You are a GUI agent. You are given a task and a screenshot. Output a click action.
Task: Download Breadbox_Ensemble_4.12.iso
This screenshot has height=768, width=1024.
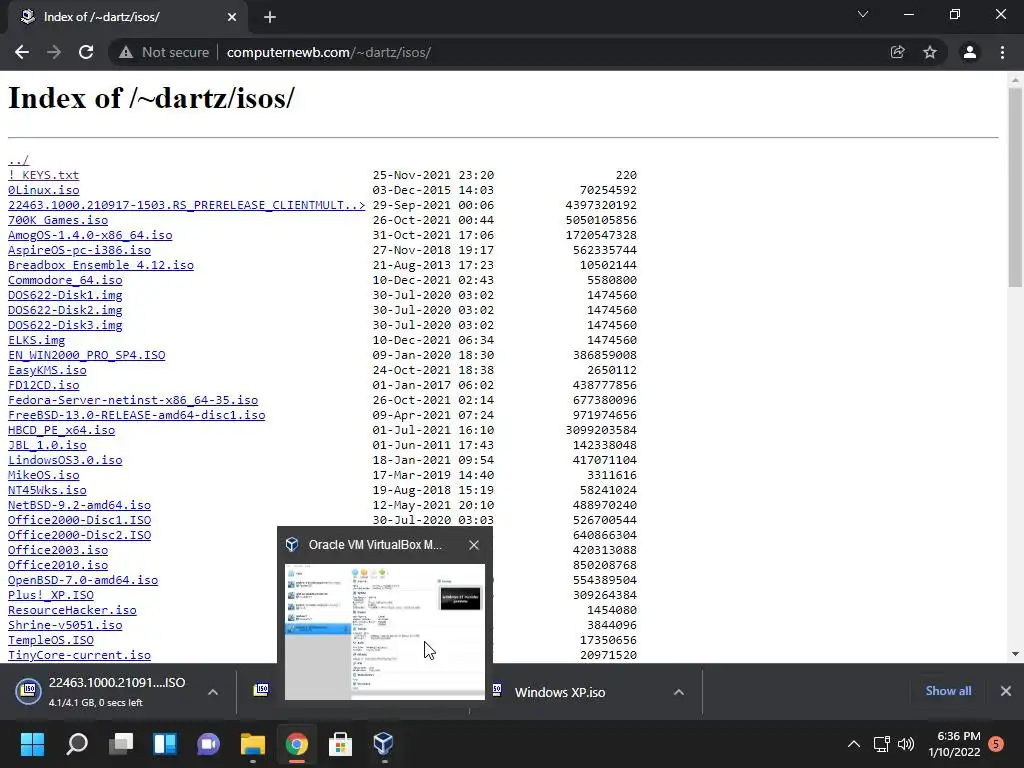(x=101, y=265)
